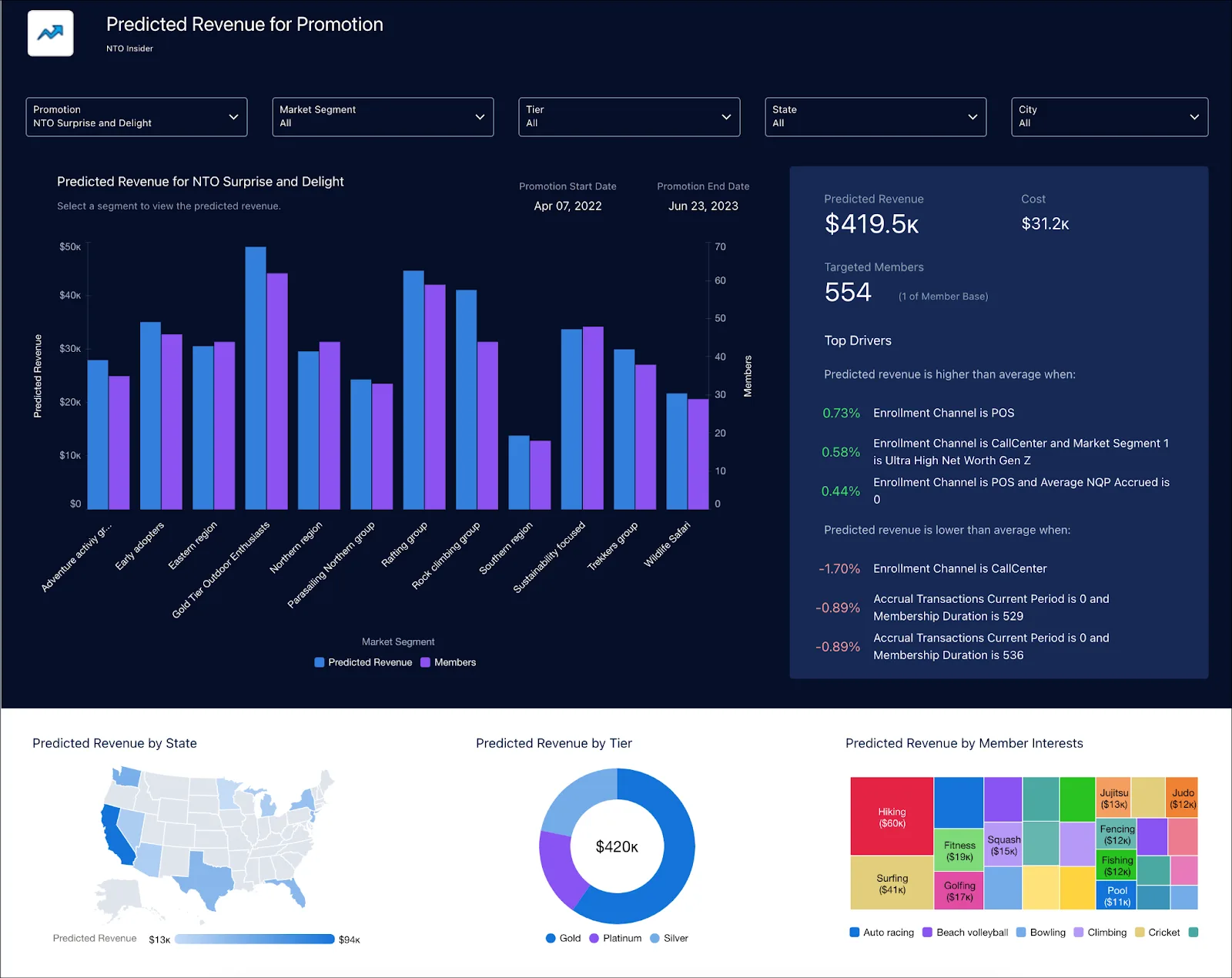Screen dimensions: 1232x978
Task: Click the Rock climbing group revenue bar
Action: tap(466, 400)
